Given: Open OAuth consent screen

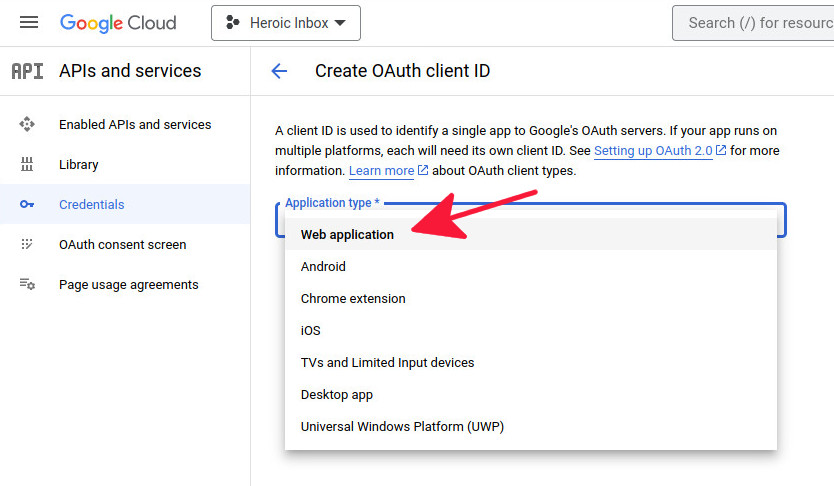Looking at the screenshot, I should click(x=125, y=245).
